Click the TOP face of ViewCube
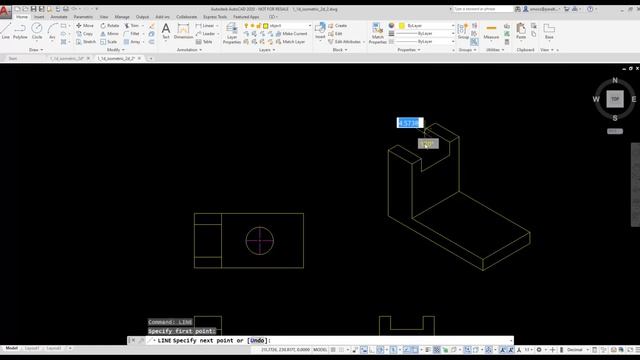640x360 pixels. pyautogui.click(x=615, y=99)
